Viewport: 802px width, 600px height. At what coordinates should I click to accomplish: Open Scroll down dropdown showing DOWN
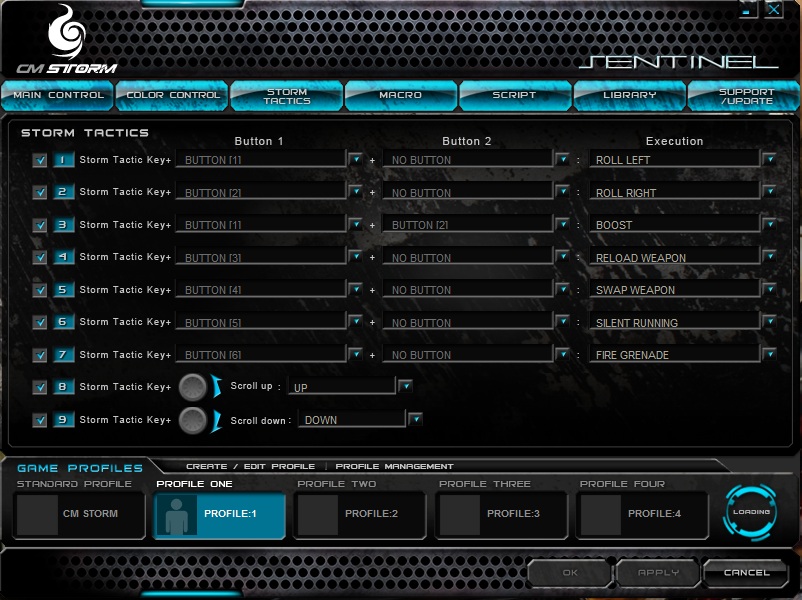(416, 419)
